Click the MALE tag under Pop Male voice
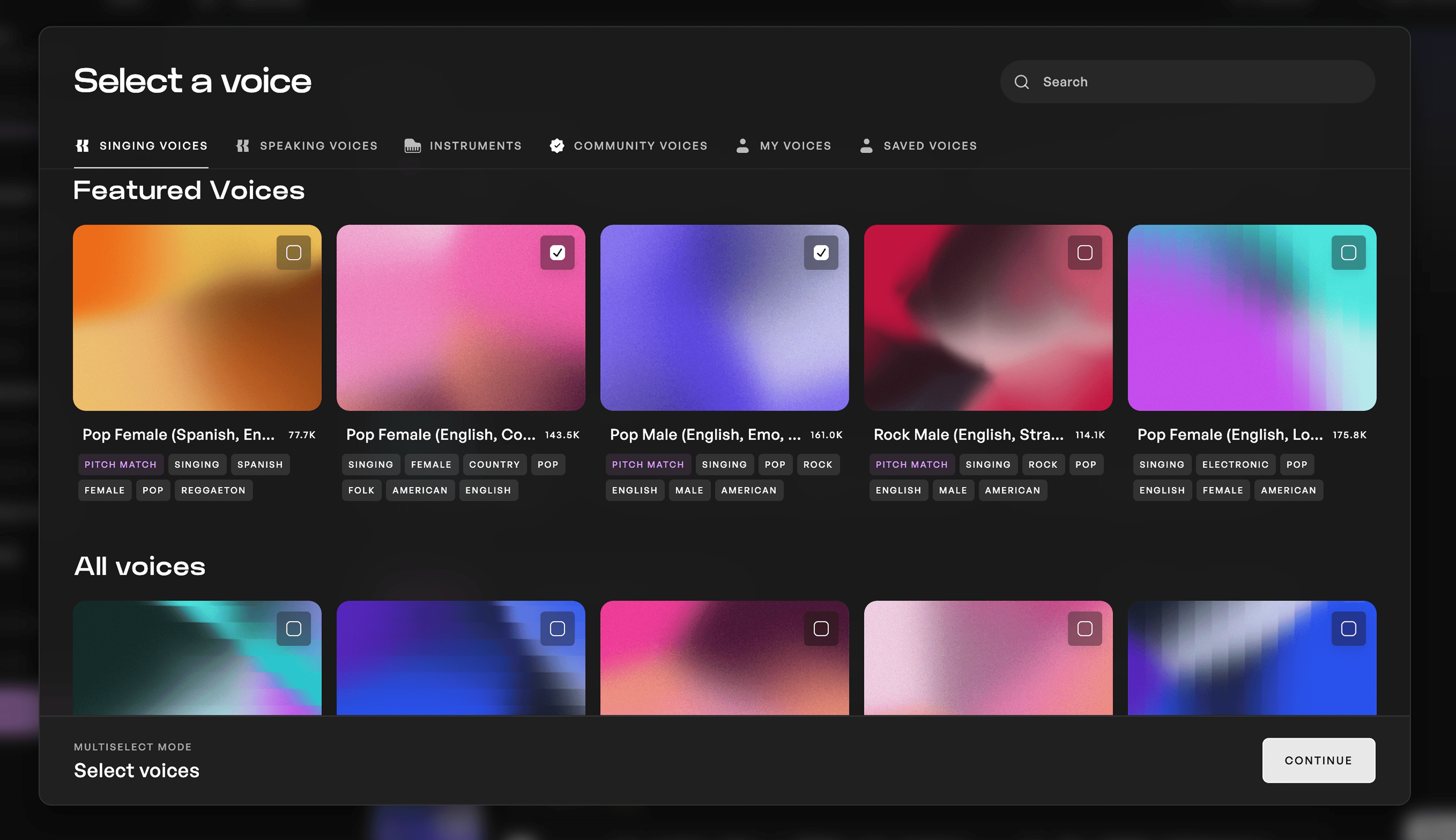Image resolution: width=1456 pixels, height=840 pixels. click(689, 490)
